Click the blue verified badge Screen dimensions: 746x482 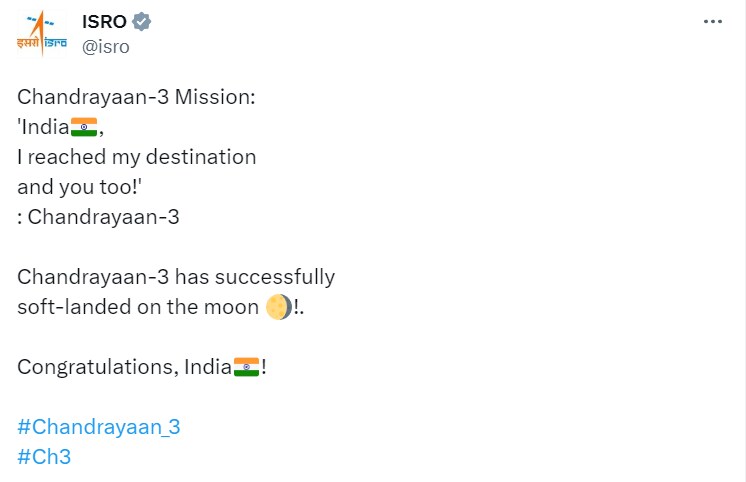144,21
